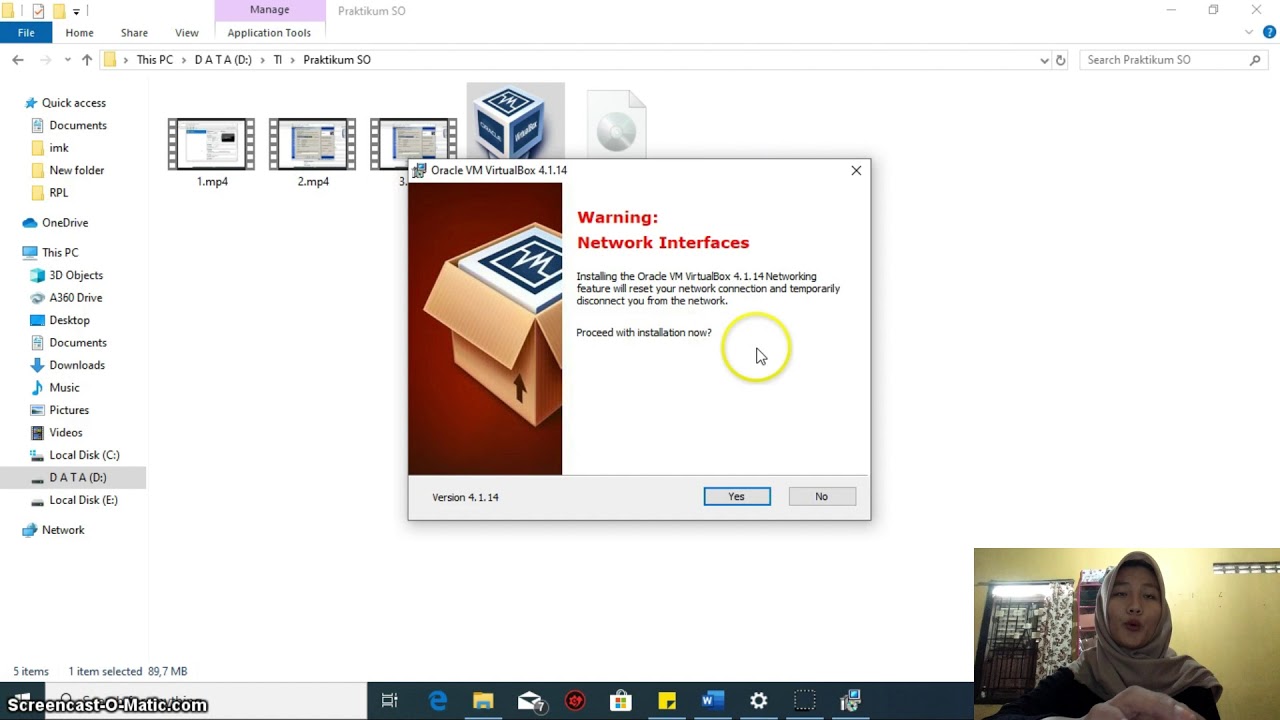The image size is (1280, 720).
Task: Switch to the VirtualBox installer taskbar icon
Action: [x=851, y=701]
